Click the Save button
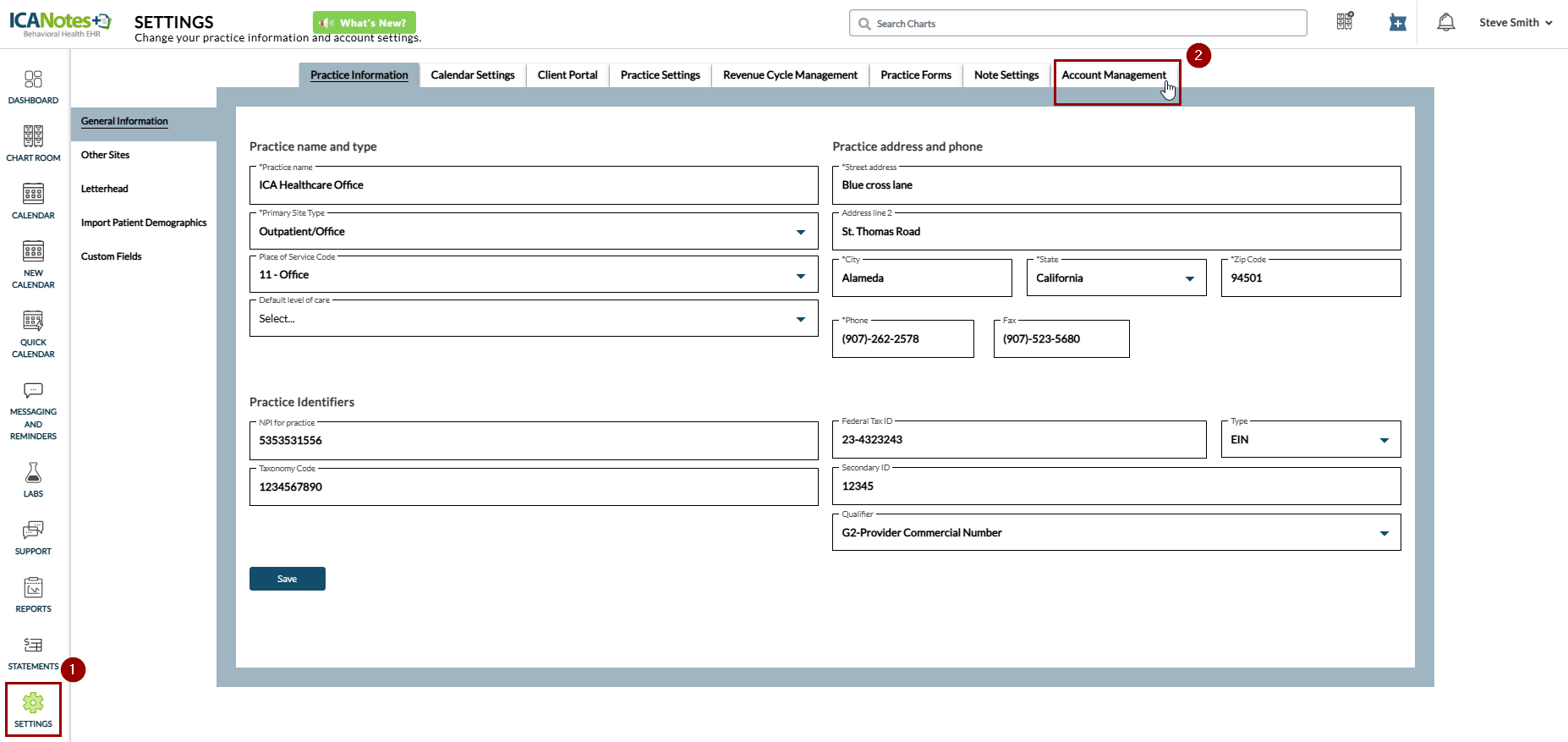 287,579
